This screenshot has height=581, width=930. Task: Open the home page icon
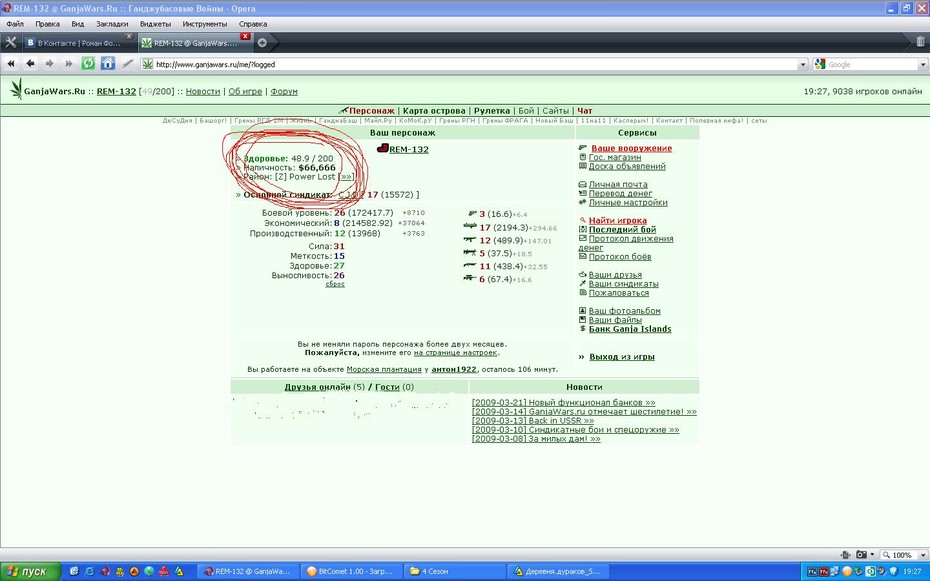click(107, 63)
